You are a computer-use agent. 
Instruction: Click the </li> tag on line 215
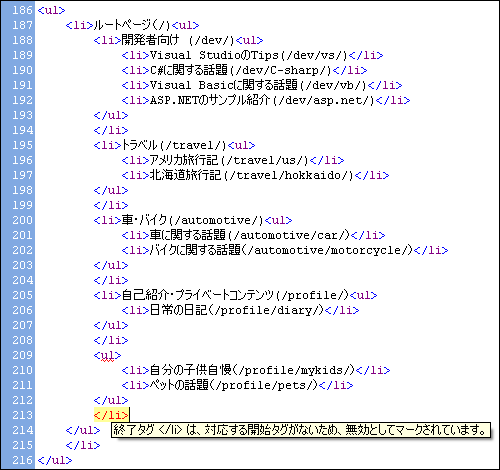(x=83, y=445)
